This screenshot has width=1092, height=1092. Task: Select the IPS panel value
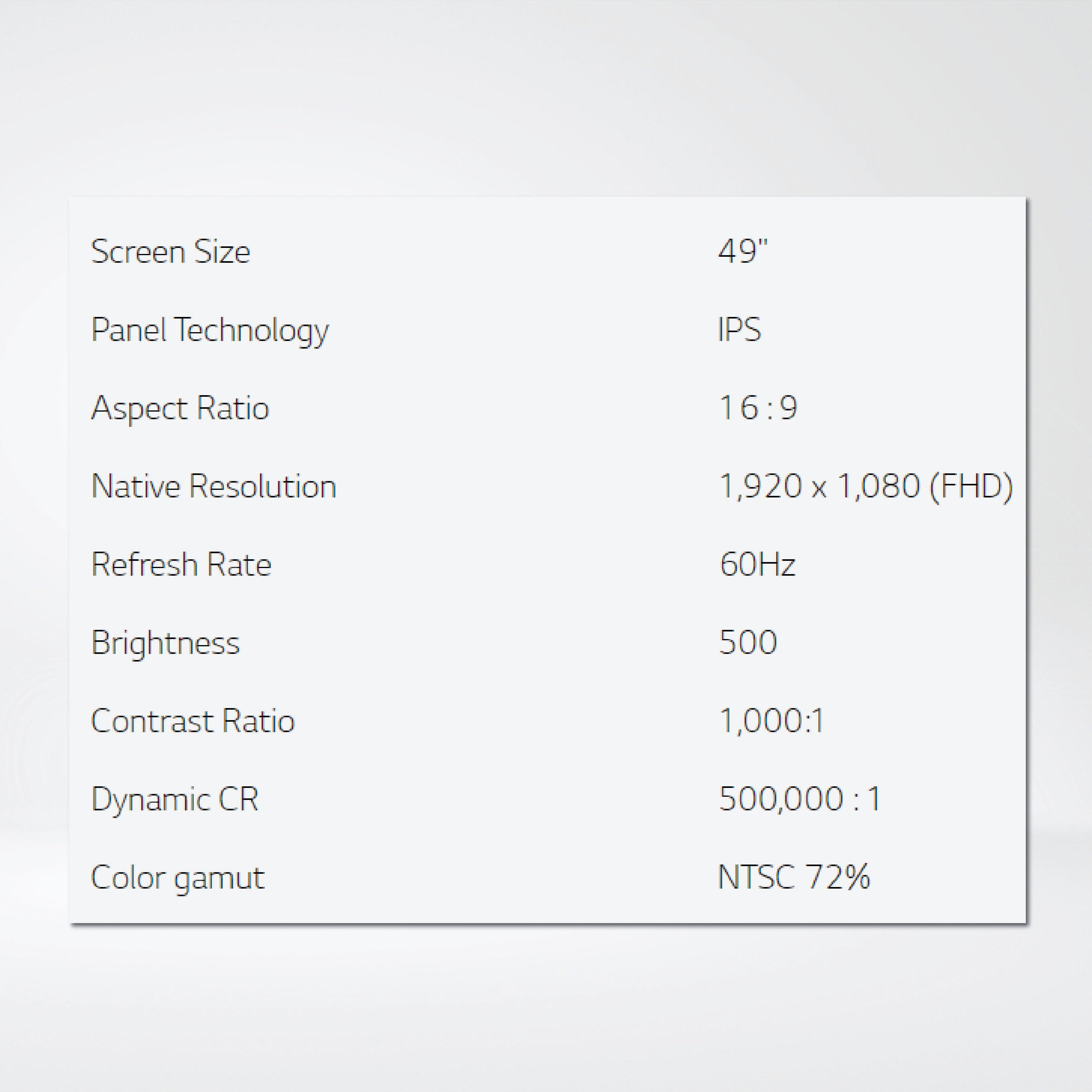coord(739,329)
